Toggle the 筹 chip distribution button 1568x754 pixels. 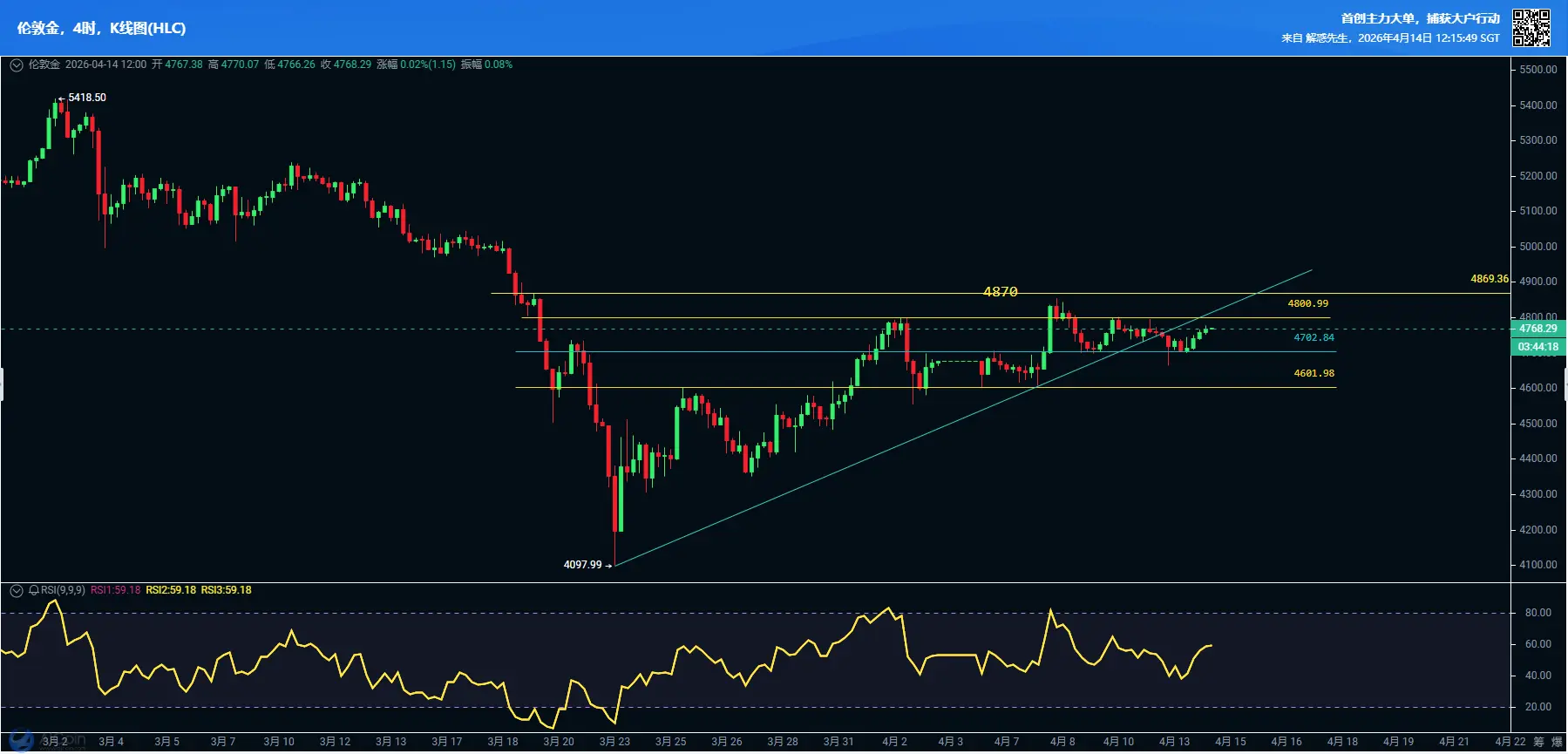pos(1538,742)
